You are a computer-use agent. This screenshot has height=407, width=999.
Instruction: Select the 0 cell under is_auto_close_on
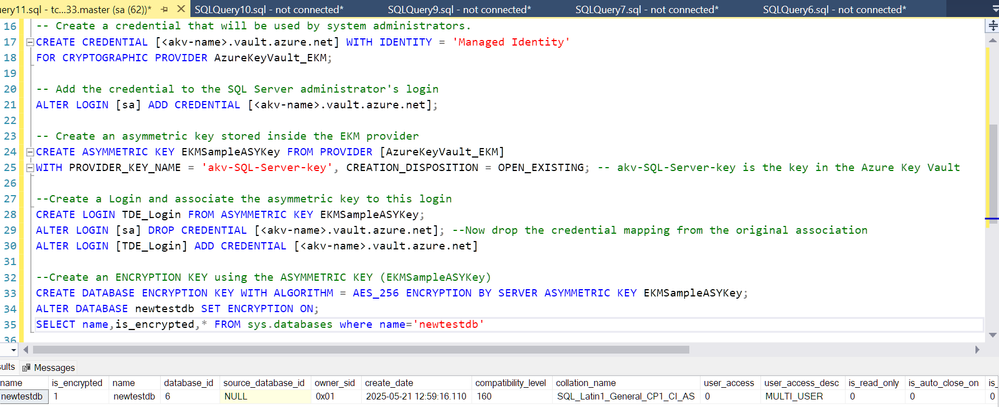pyautogui.click(x=945, y=396)
